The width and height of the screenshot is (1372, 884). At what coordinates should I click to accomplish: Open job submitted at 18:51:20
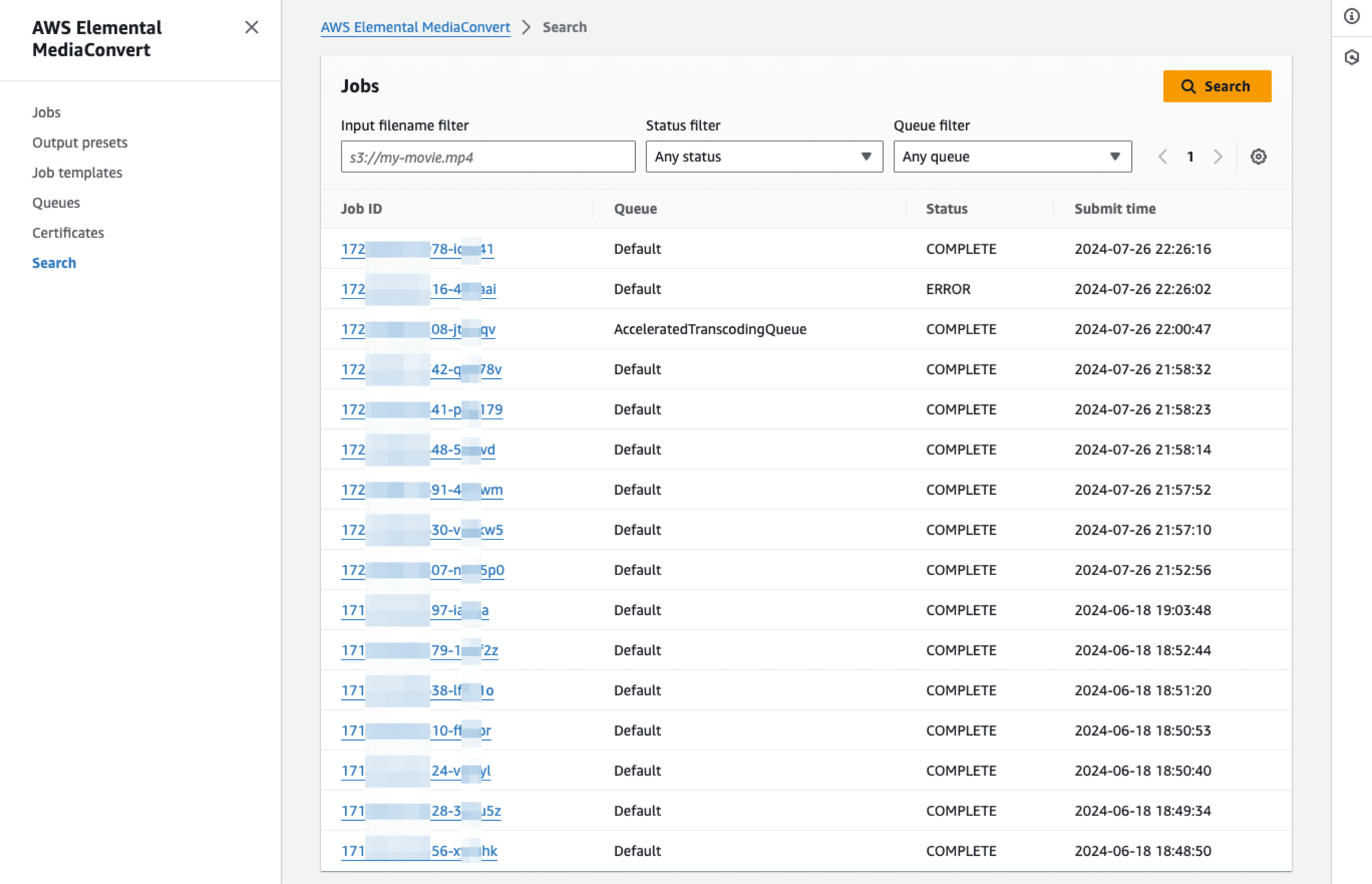click(417, 690)
